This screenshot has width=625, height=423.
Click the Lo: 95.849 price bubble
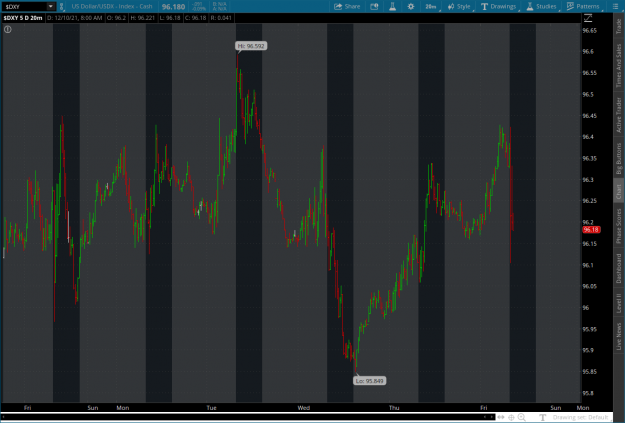pyautogui.click(x=369, y=381)
